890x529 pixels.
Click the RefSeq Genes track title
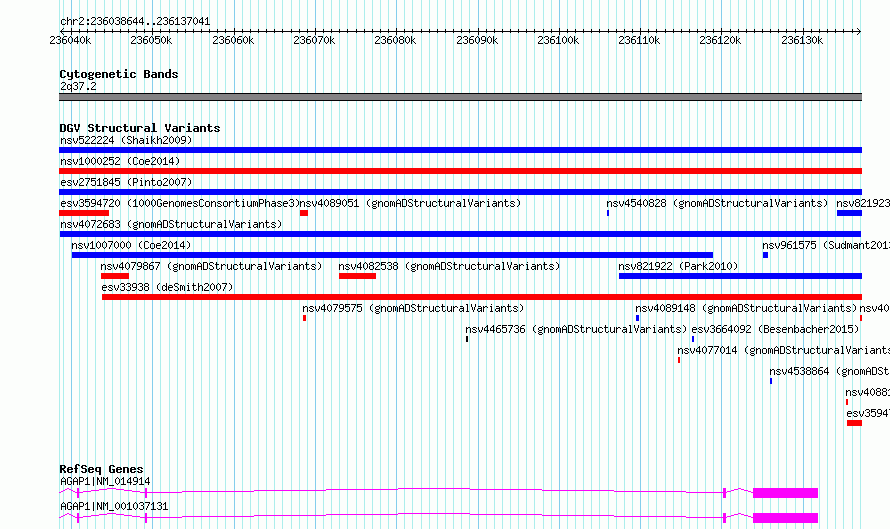pos(101,469)
